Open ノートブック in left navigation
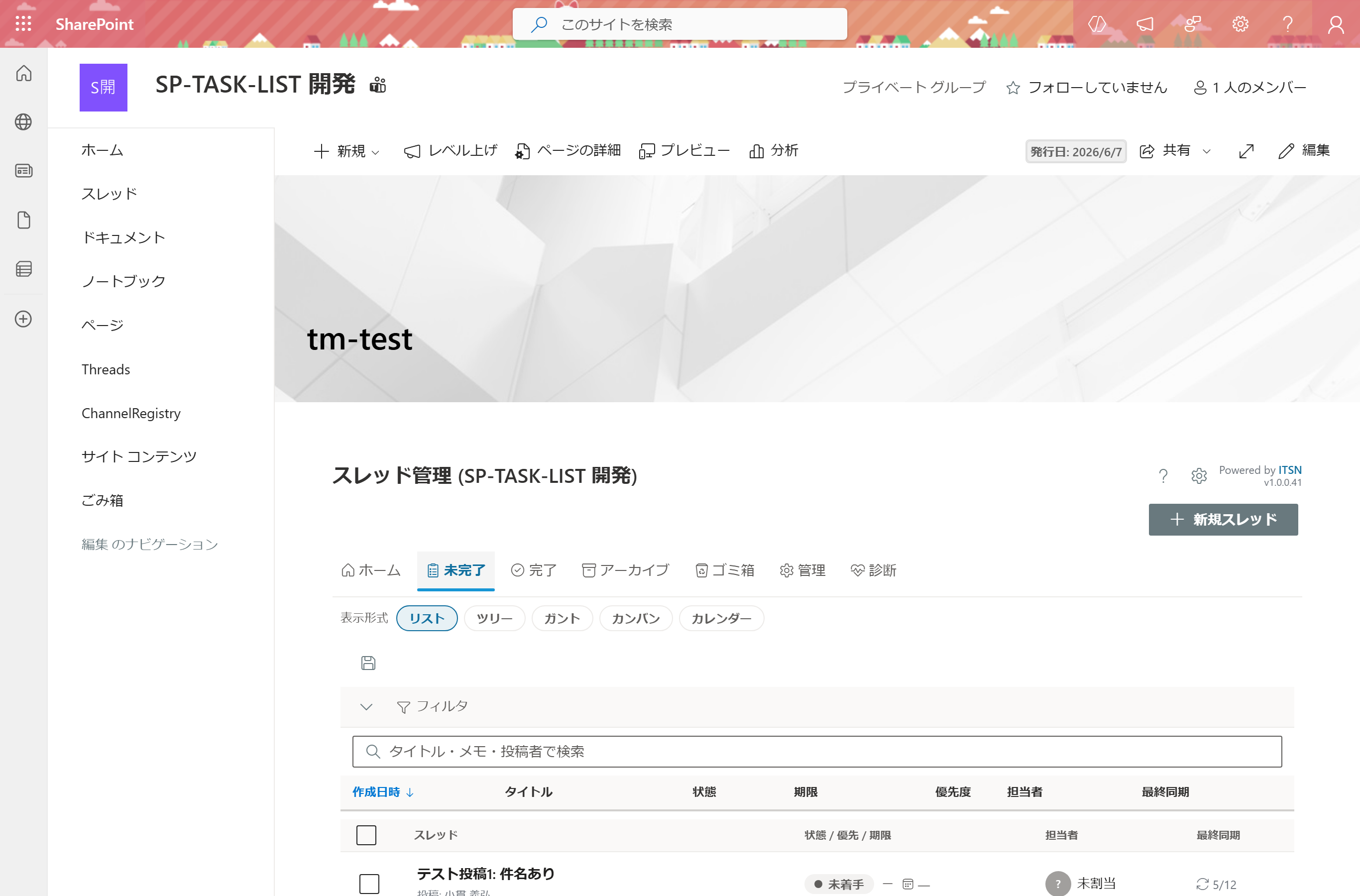 (123, 281)
